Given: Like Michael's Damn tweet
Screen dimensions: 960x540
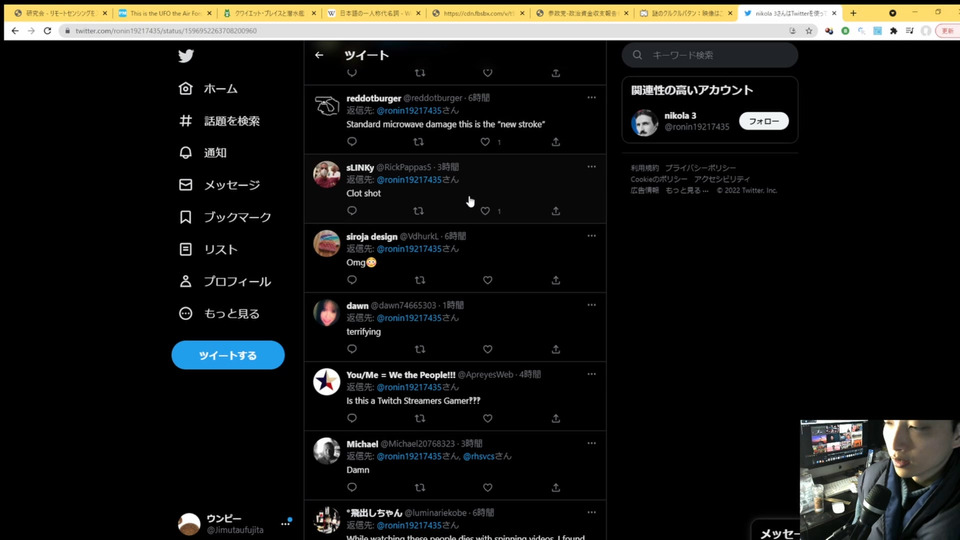Looking at the screenshot, I should click(487, 487).
